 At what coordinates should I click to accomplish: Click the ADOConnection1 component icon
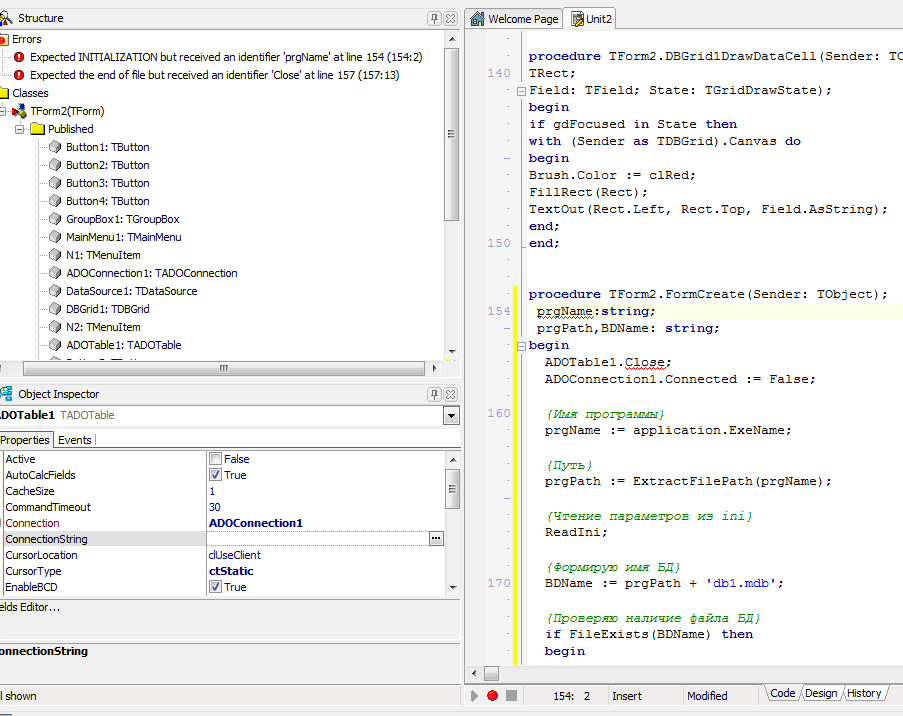[55, 273]
